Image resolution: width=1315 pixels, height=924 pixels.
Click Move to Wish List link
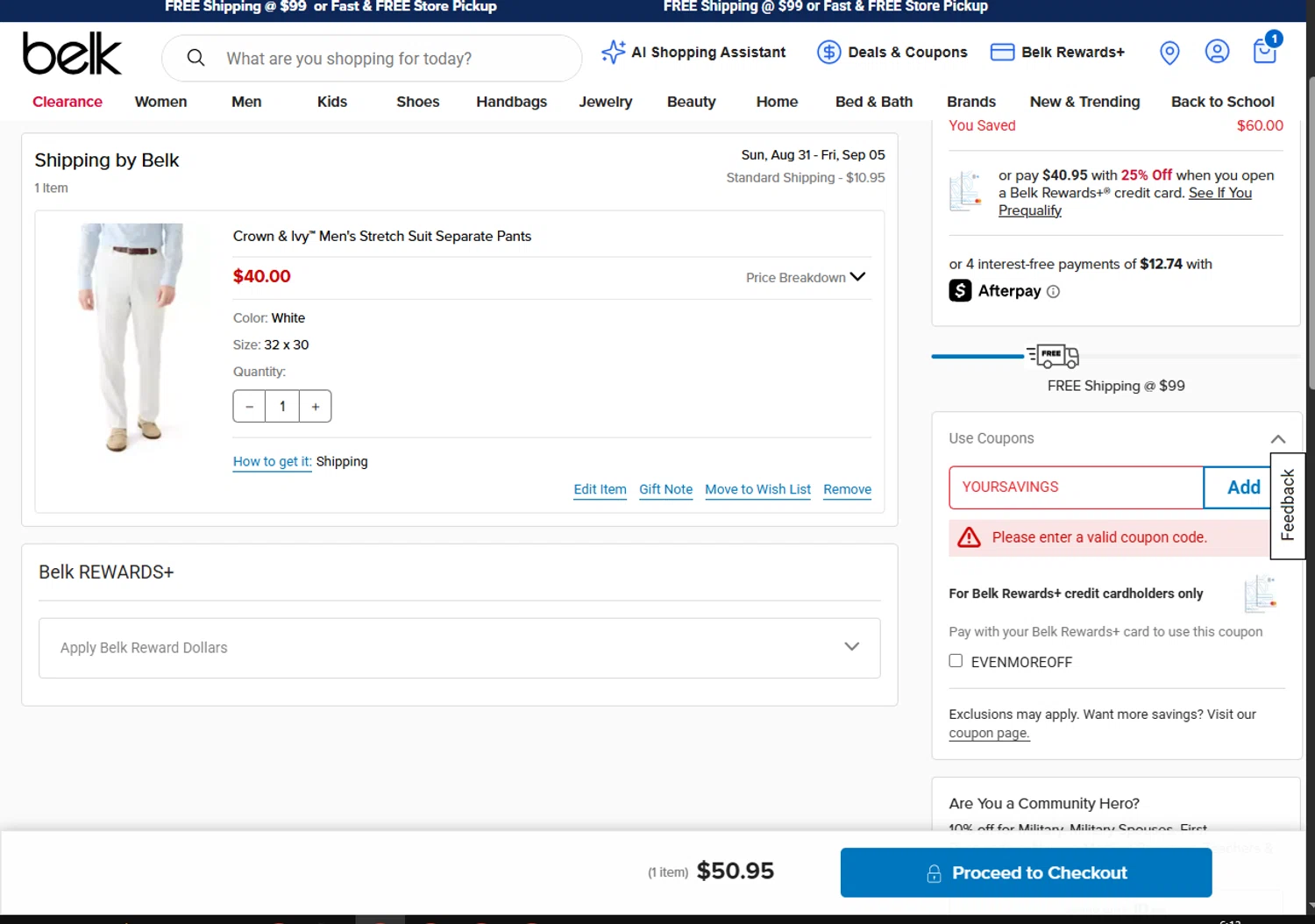point(758,490)
